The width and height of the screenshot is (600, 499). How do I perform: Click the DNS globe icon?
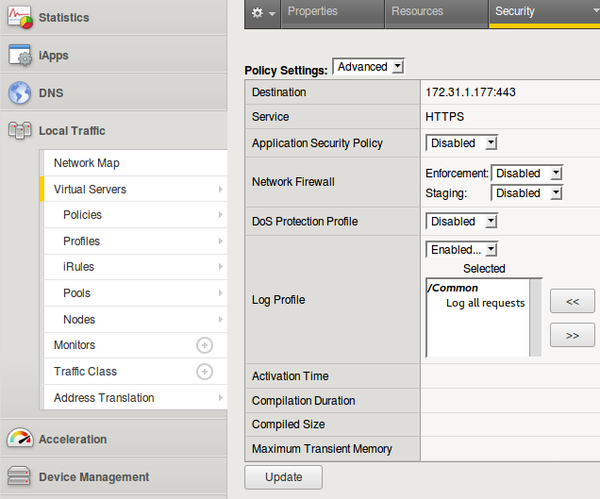click(x=20, y=93)
